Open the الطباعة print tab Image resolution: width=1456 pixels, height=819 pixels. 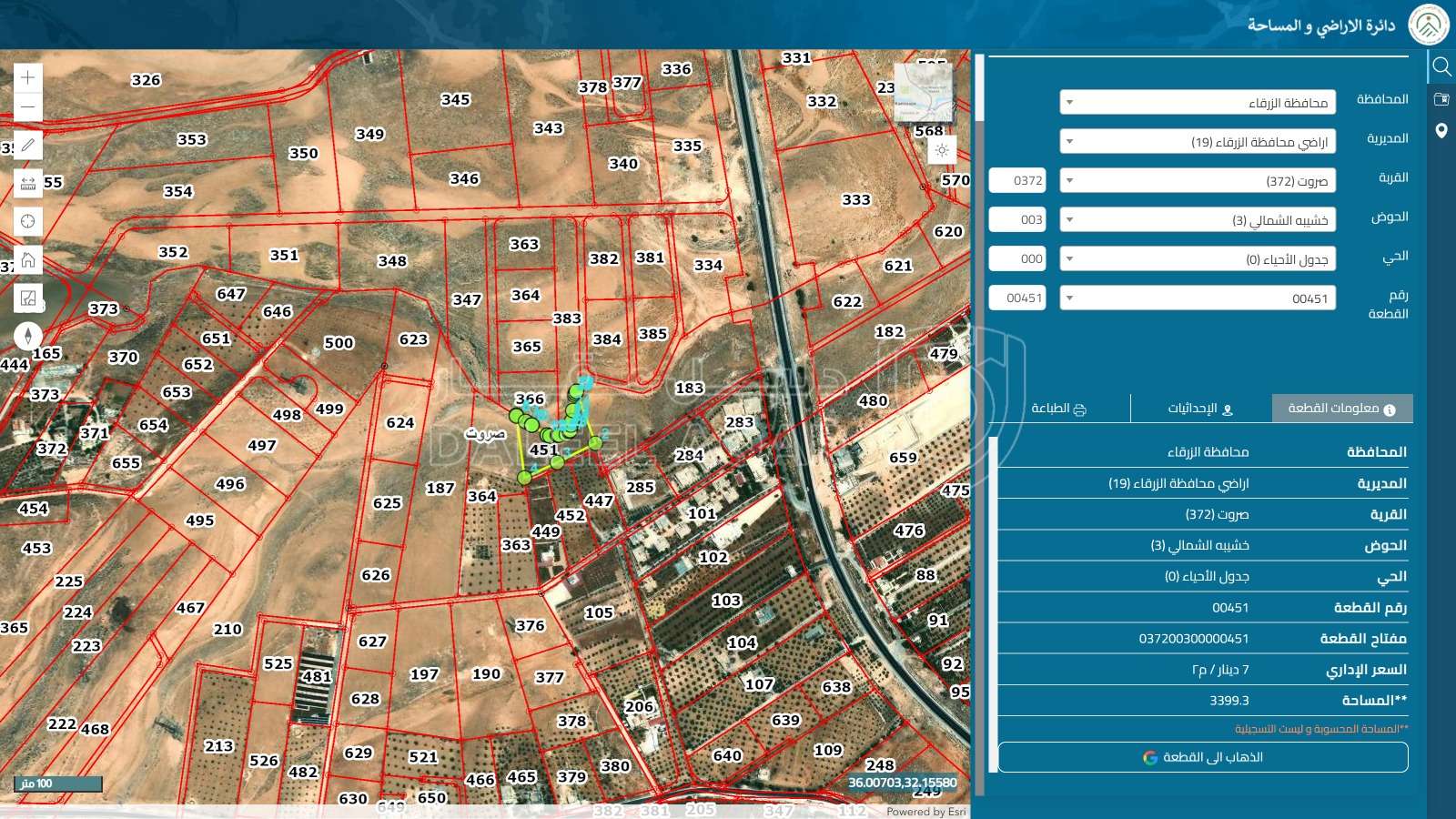[1059, 409]
